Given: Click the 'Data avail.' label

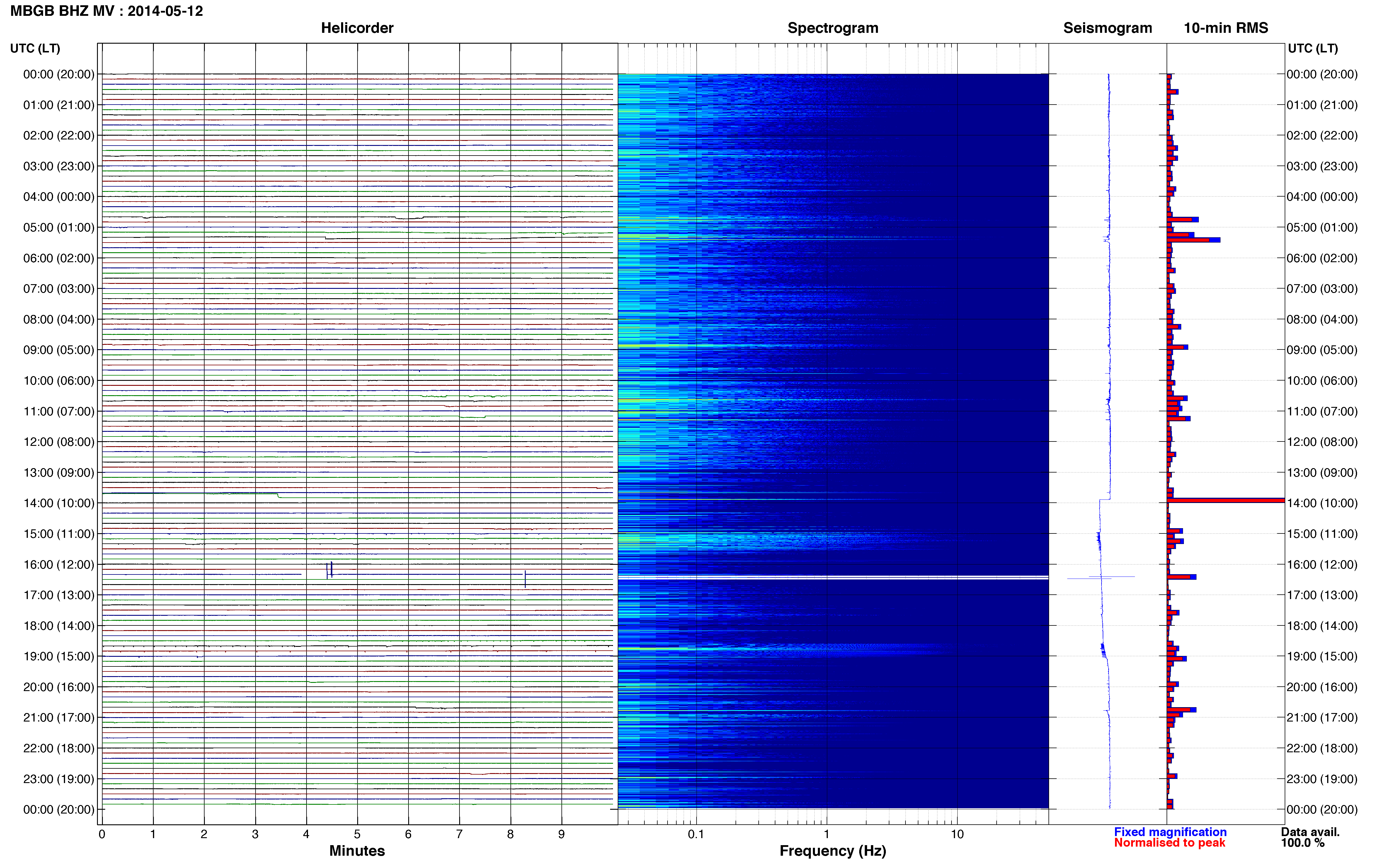Looking at the screenshot, I should click(1310, 832).
